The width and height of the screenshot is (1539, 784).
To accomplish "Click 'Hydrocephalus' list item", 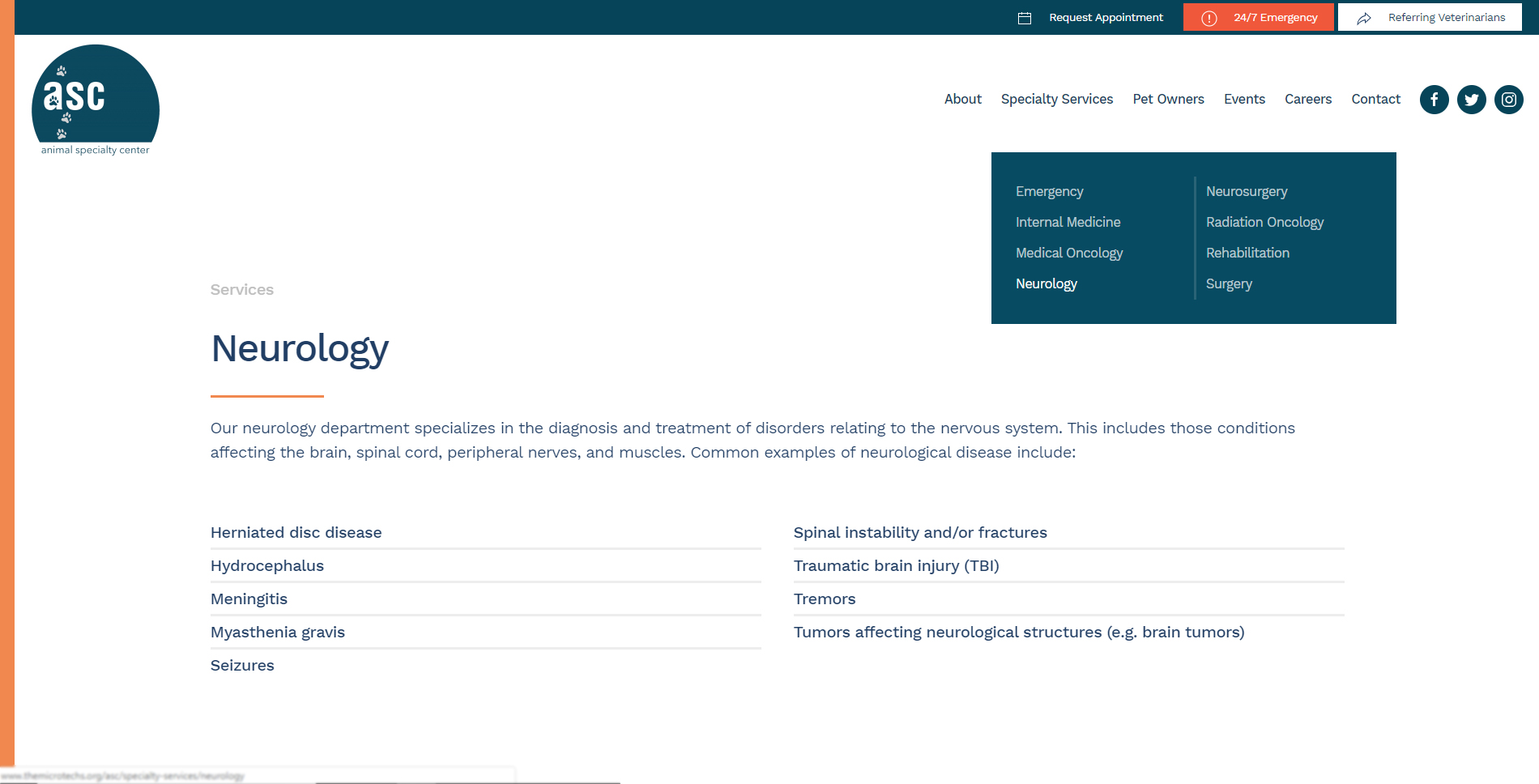I will tap(266, 565).
